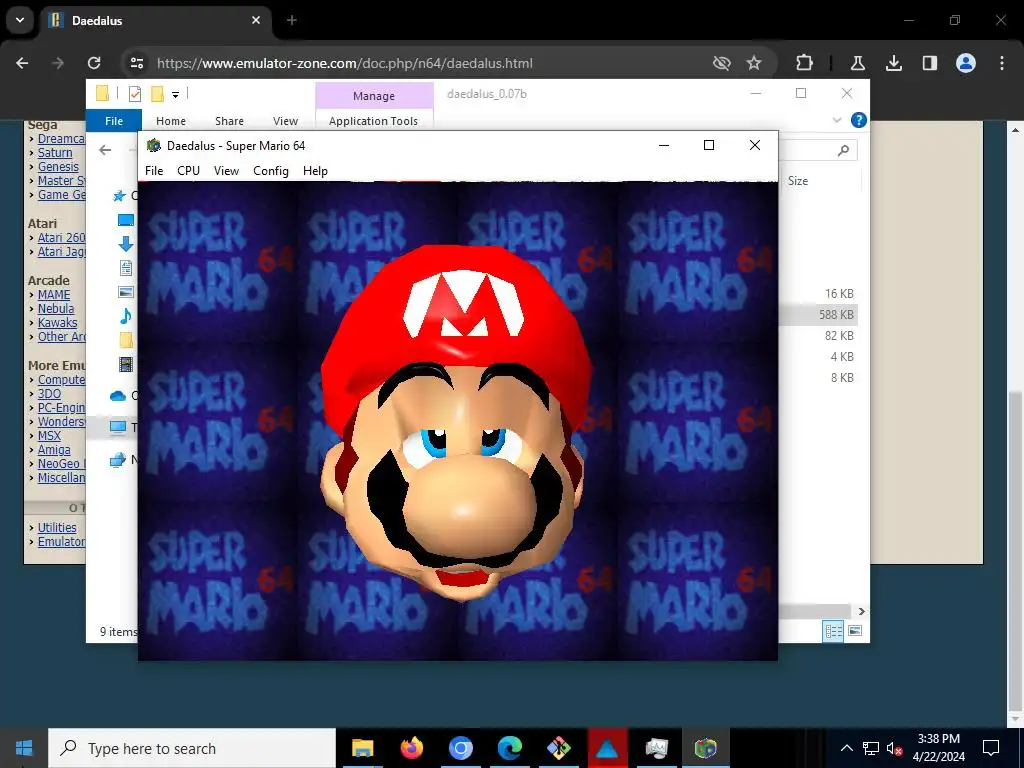Open the View menu in Daedalus

coord(226,170)
